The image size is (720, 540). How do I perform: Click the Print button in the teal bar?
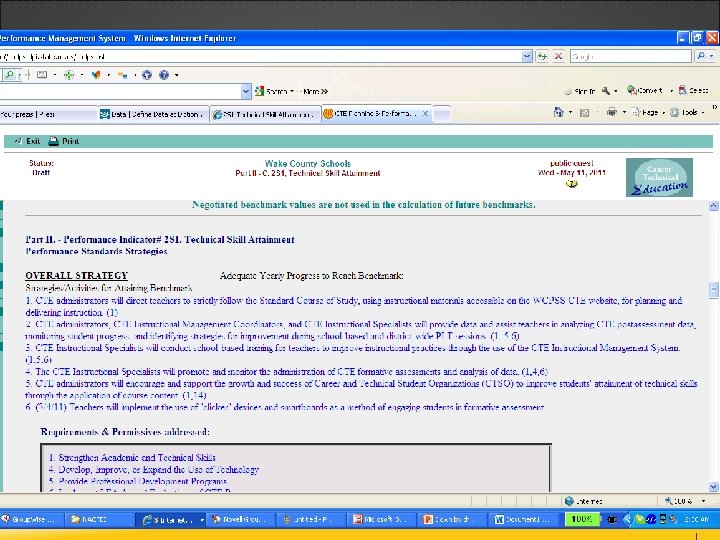(x=64, y=141)
